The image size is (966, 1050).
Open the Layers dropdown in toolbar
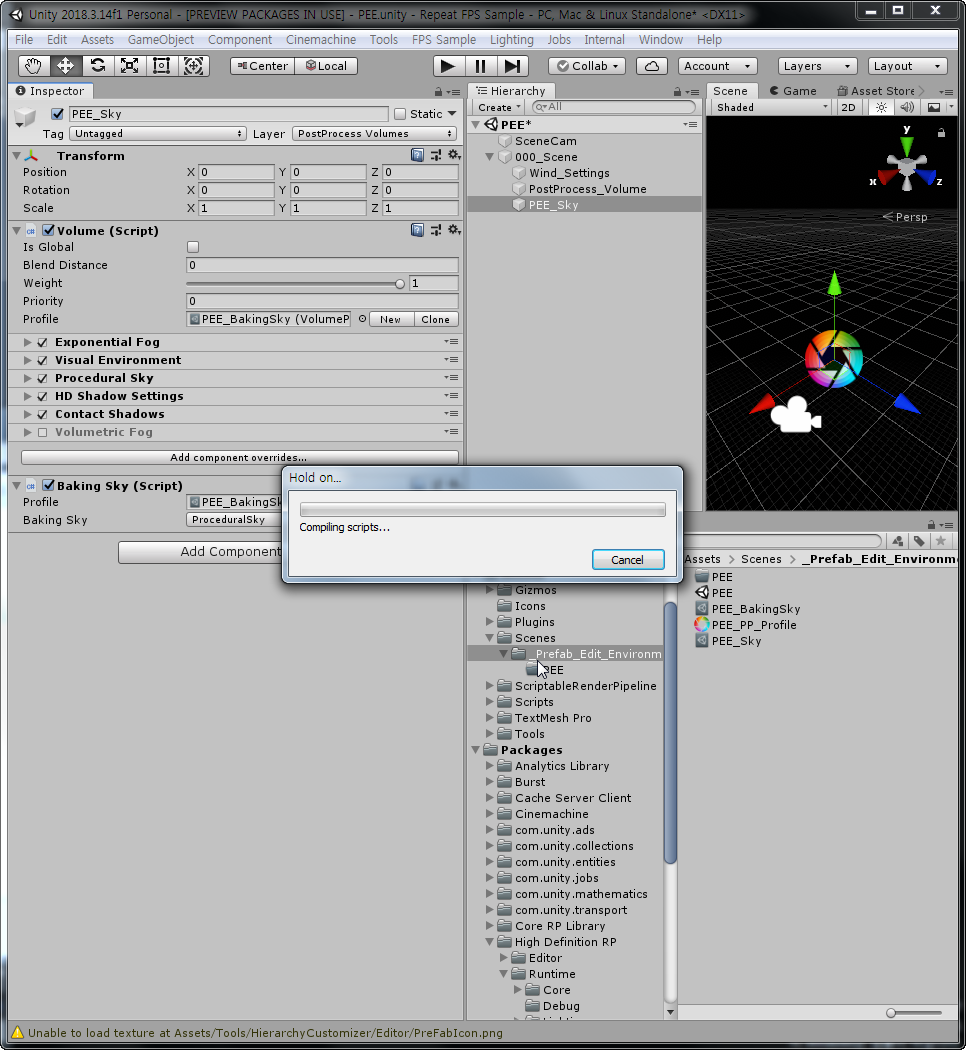(817, 66)
